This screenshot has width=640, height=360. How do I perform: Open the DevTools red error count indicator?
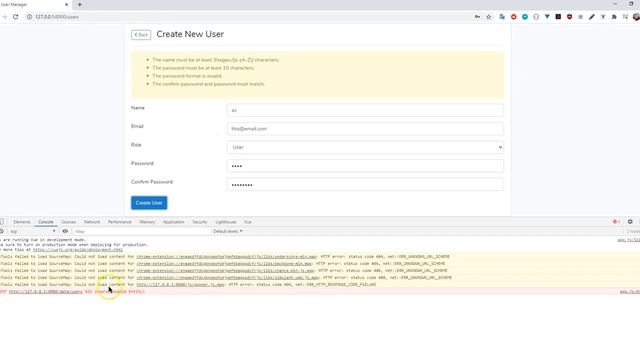pos(616,222)
